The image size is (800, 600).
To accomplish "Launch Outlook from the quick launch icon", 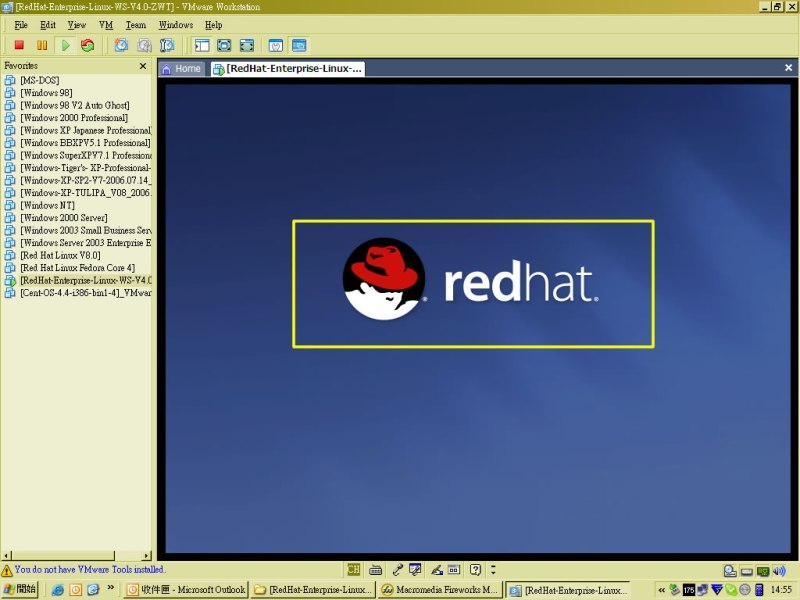I will pos(76,590).
